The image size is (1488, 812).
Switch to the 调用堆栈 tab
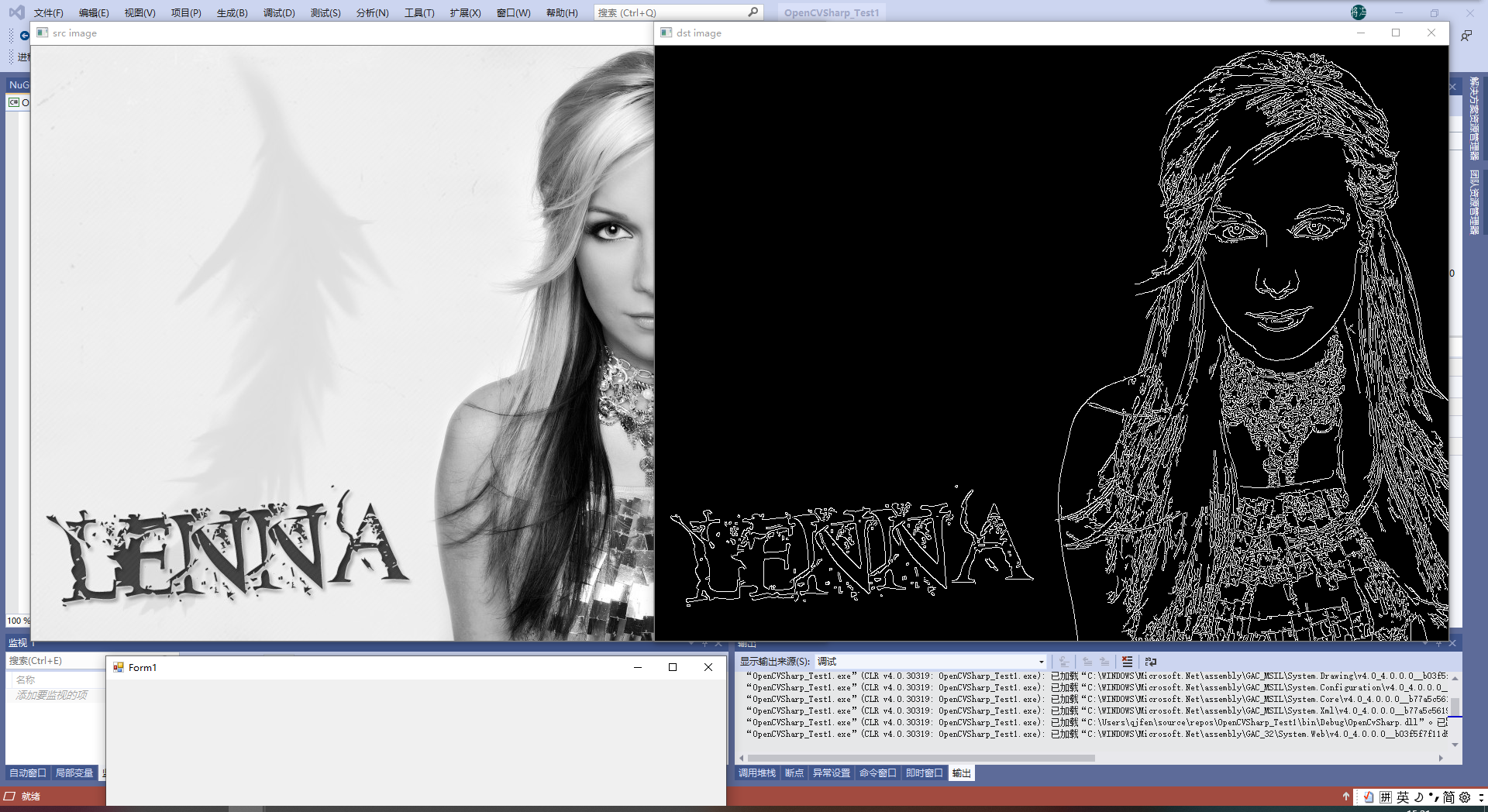click(x=757, y=773)
